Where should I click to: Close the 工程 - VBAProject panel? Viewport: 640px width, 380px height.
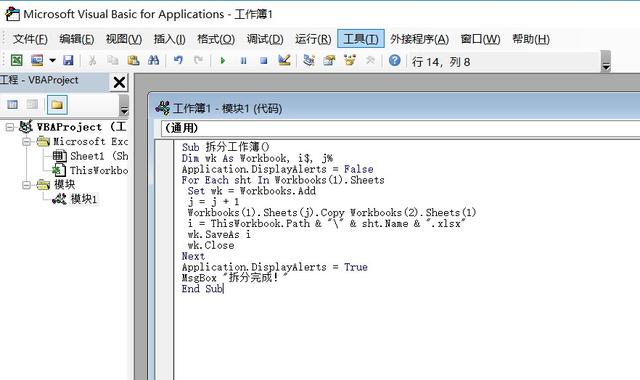click(x=119, y=82)
